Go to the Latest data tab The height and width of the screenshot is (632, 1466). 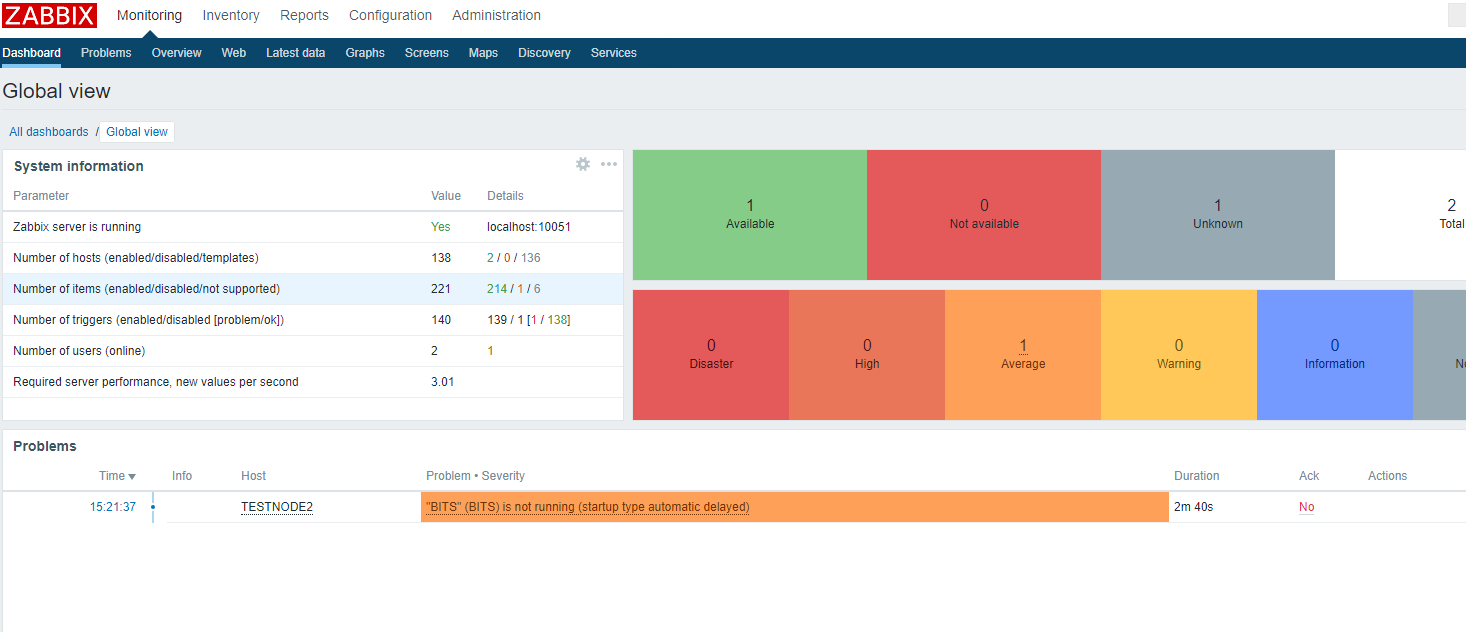(x=295, y=53)
